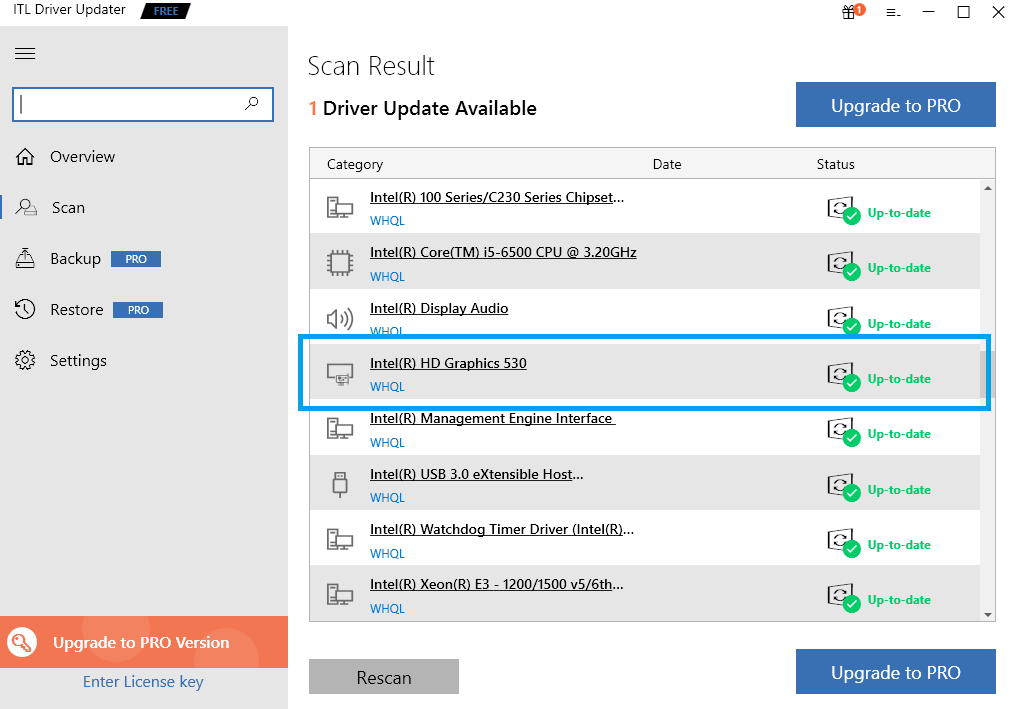Open the hamburger menu in the sidebar
The image size is (1011, 709).
coord(25,53)
